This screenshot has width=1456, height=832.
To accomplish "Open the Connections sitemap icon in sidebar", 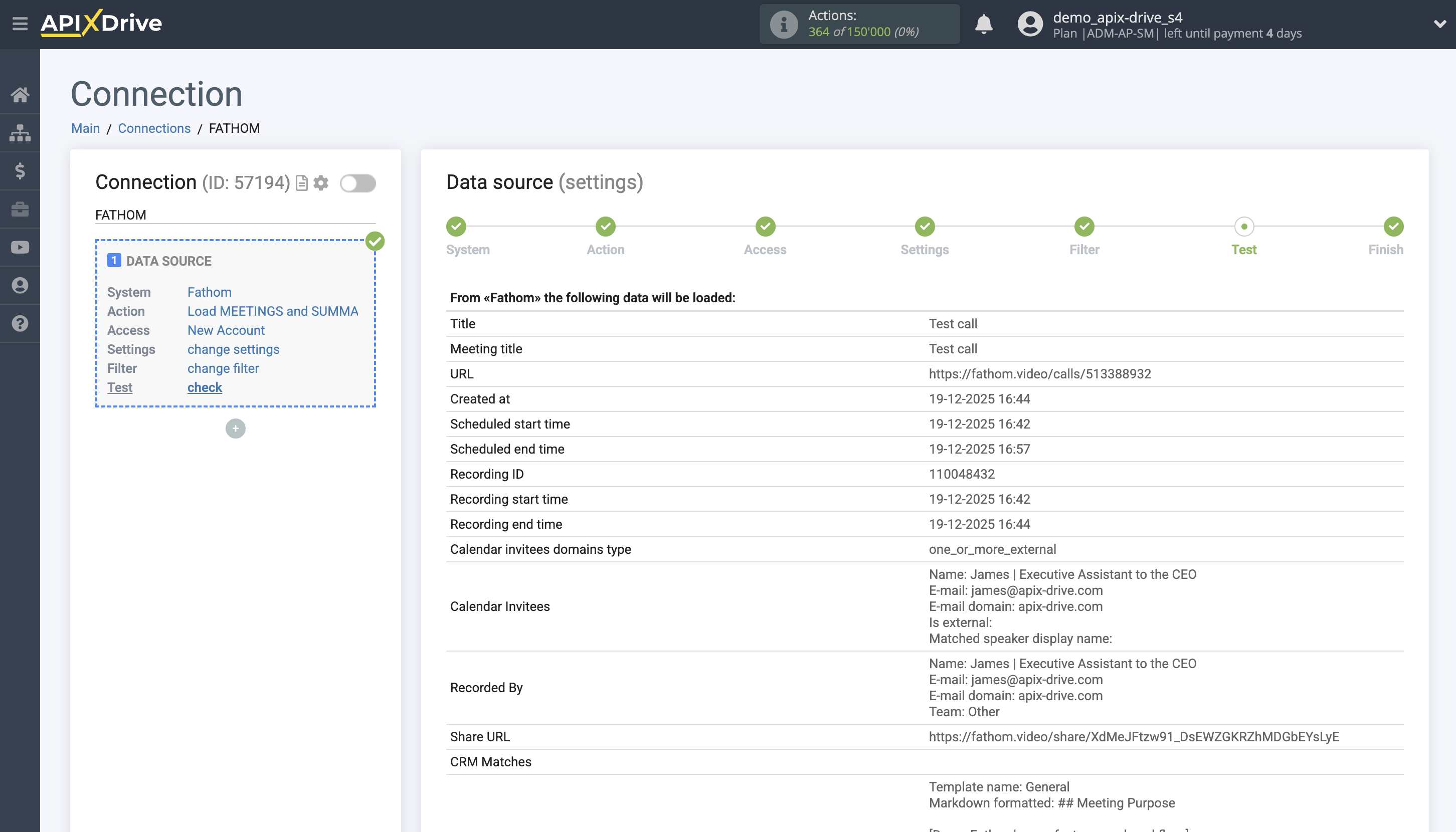I will [x=20, y=132].
